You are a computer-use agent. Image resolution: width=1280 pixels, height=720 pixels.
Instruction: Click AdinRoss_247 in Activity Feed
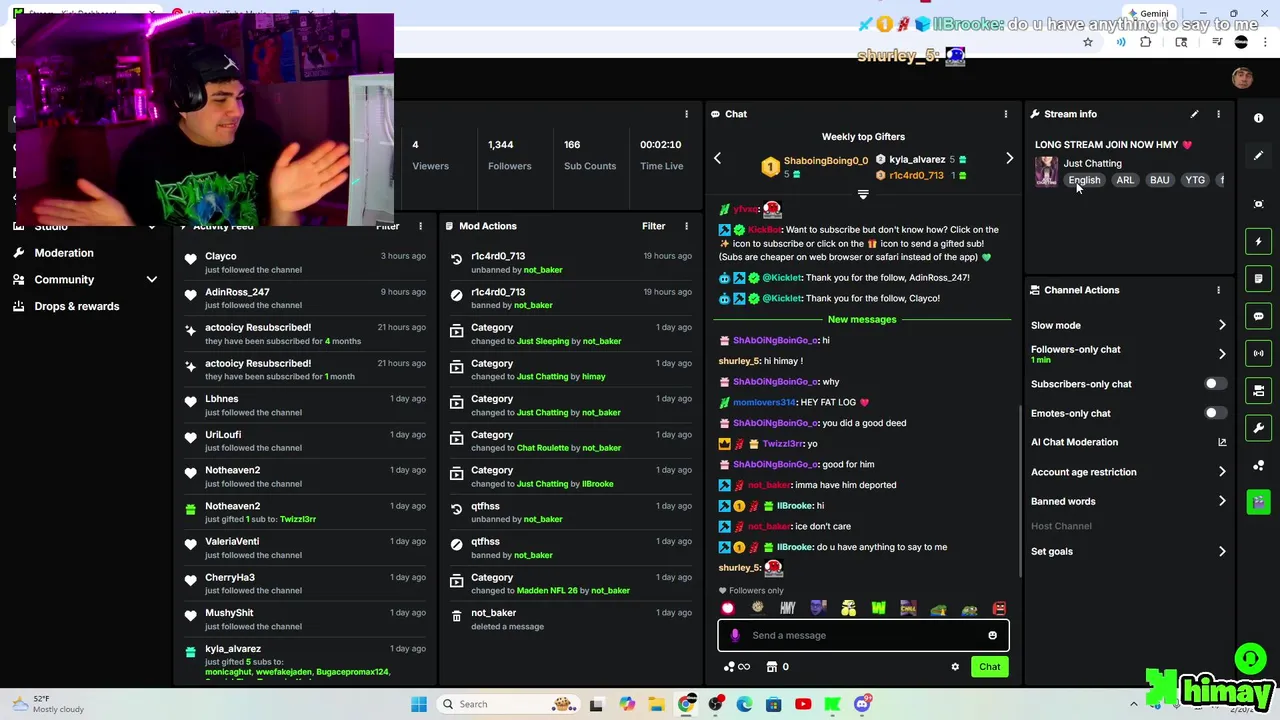(237, 292)
